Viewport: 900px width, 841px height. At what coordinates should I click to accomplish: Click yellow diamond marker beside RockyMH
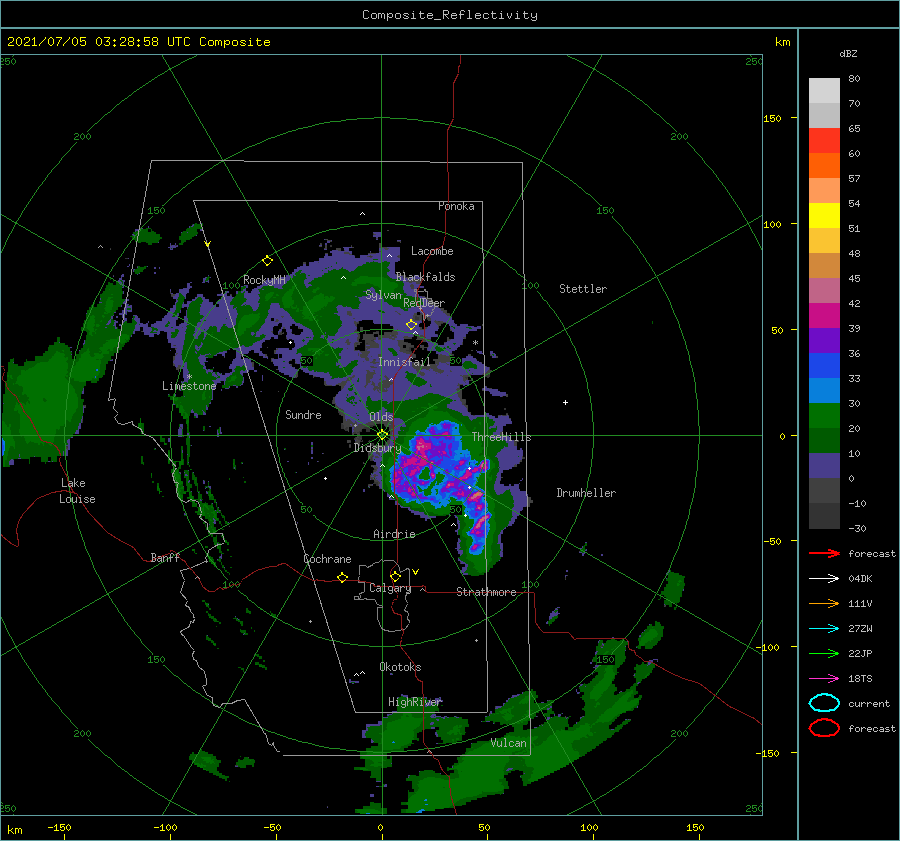coord(267,261)
